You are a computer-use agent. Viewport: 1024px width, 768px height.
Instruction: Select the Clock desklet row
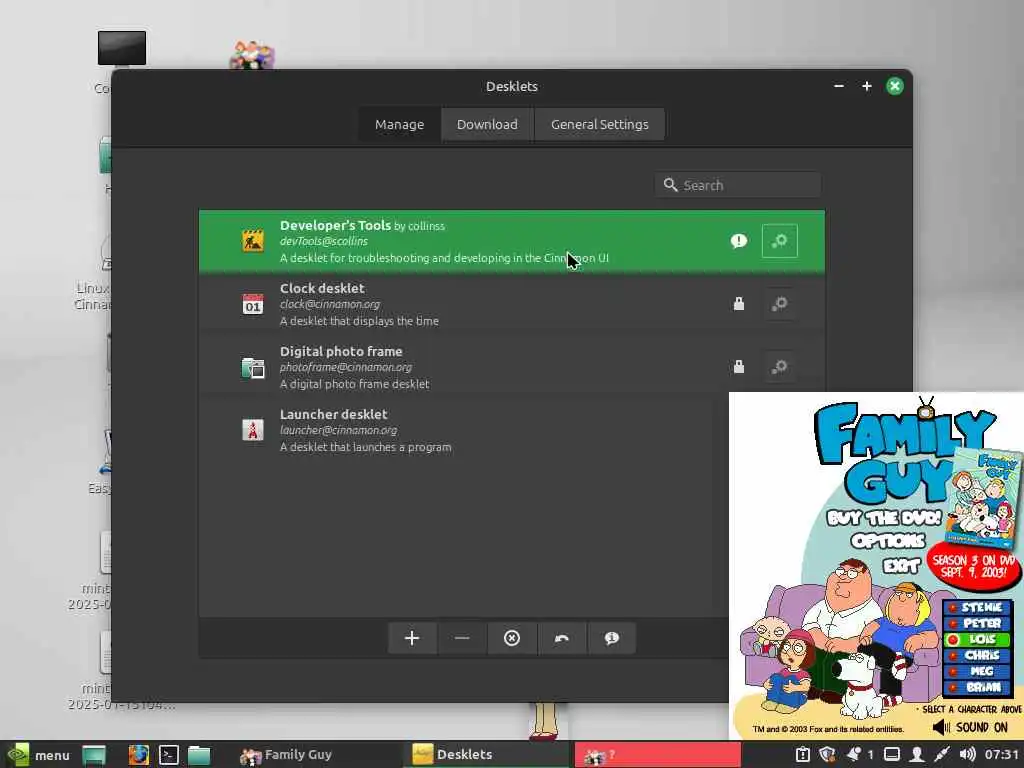pos(511,304)
